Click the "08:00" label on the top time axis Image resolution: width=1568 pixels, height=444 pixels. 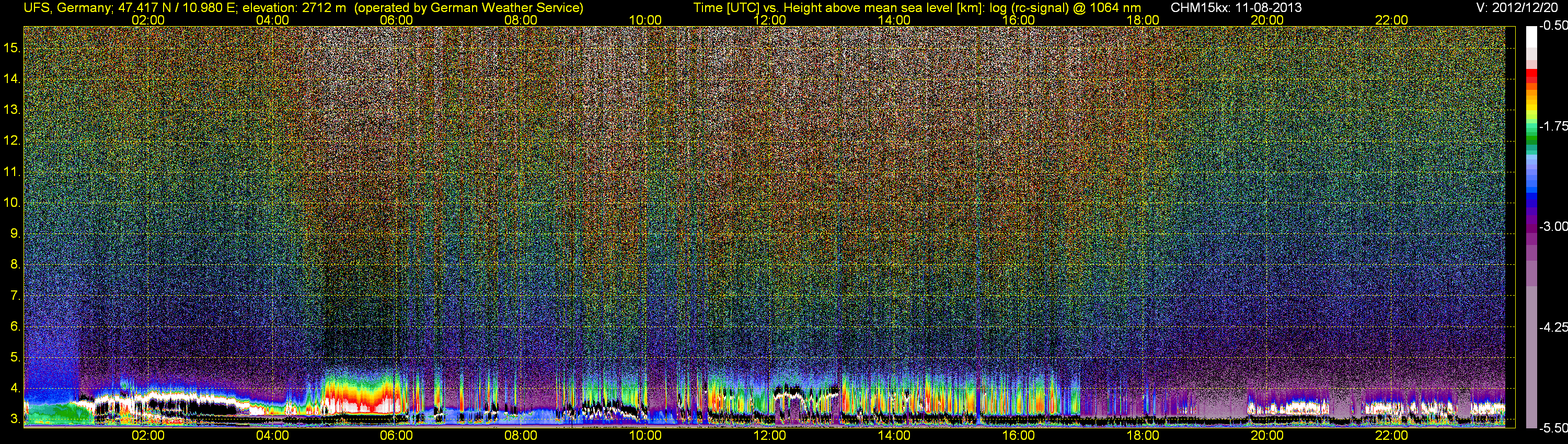[521, 20]
